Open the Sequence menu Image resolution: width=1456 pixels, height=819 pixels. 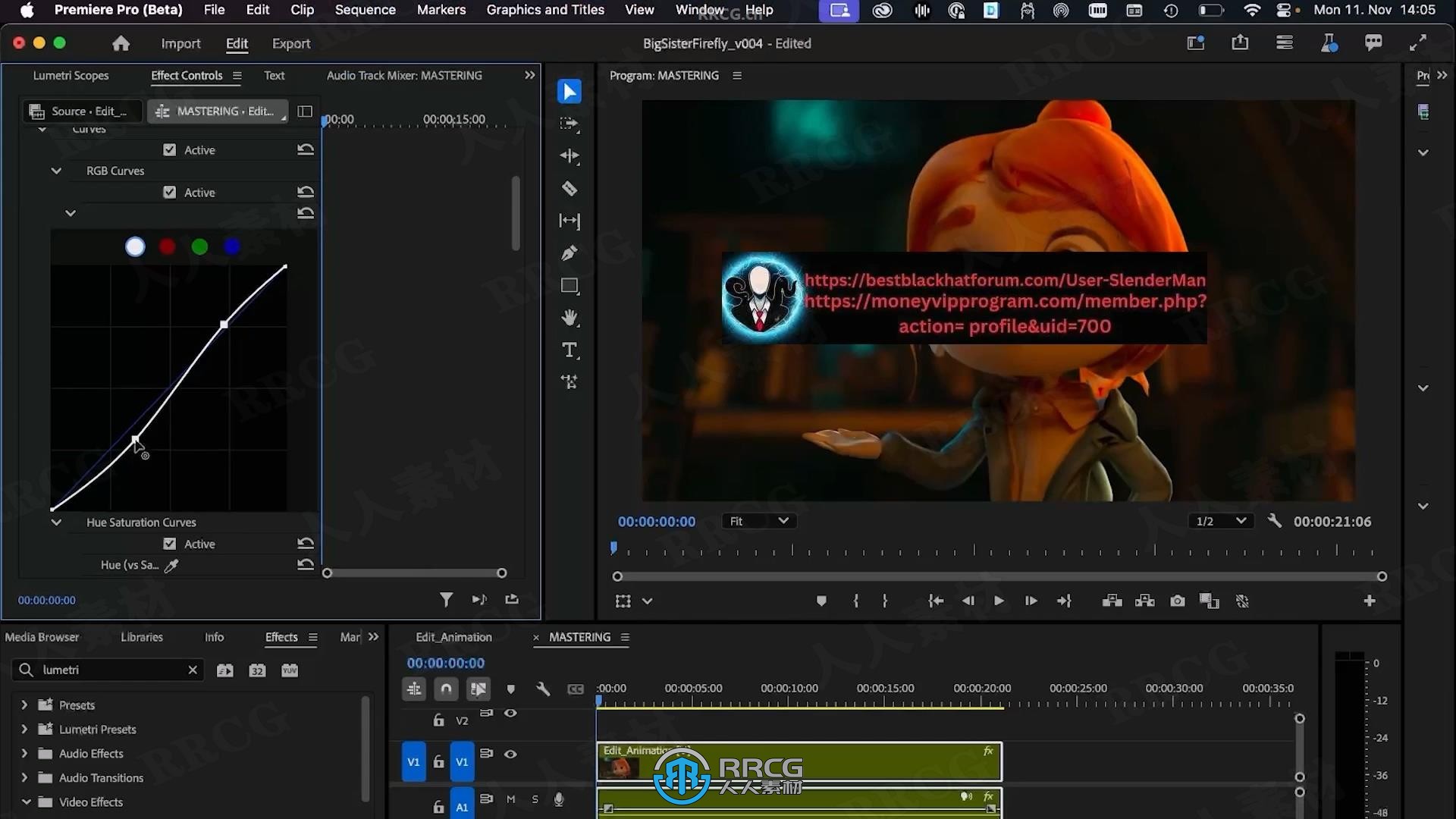pos(366,10)
